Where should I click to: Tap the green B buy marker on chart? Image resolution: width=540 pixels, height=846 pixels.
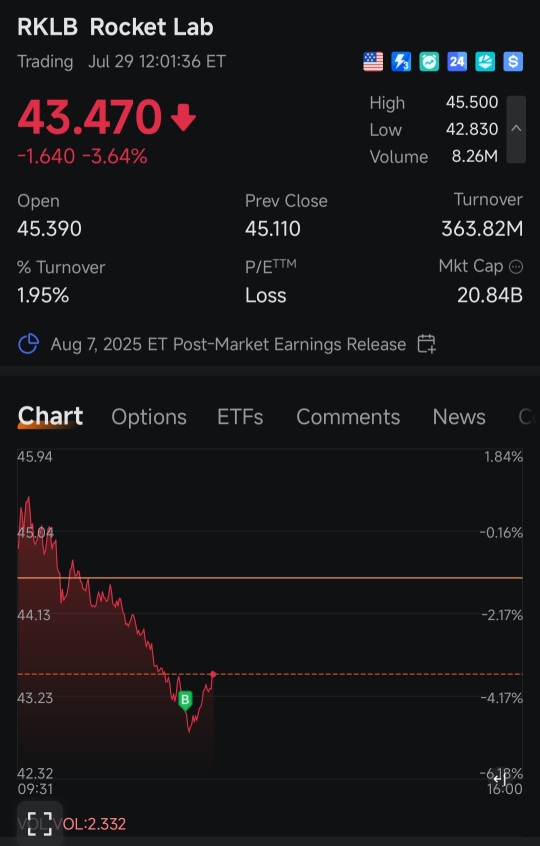coord(185,700)
